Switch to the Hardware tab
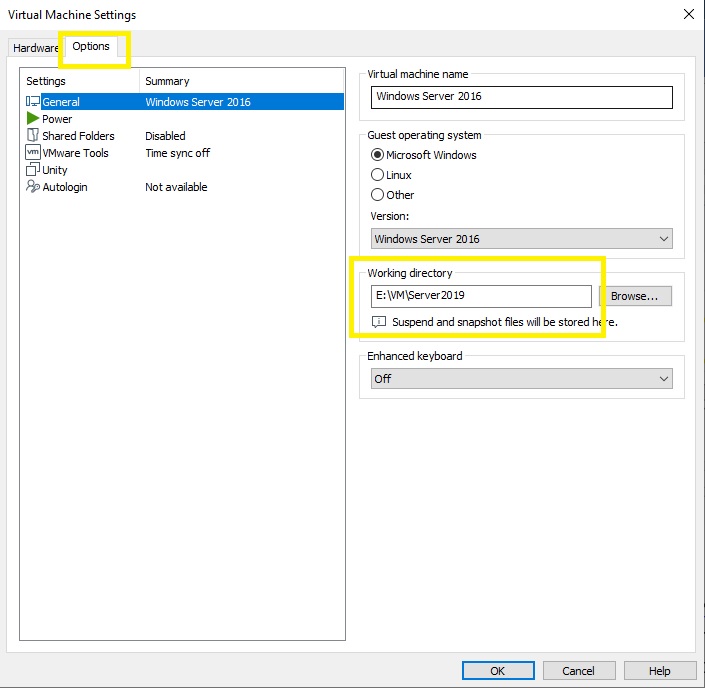 tap(35, 48)
